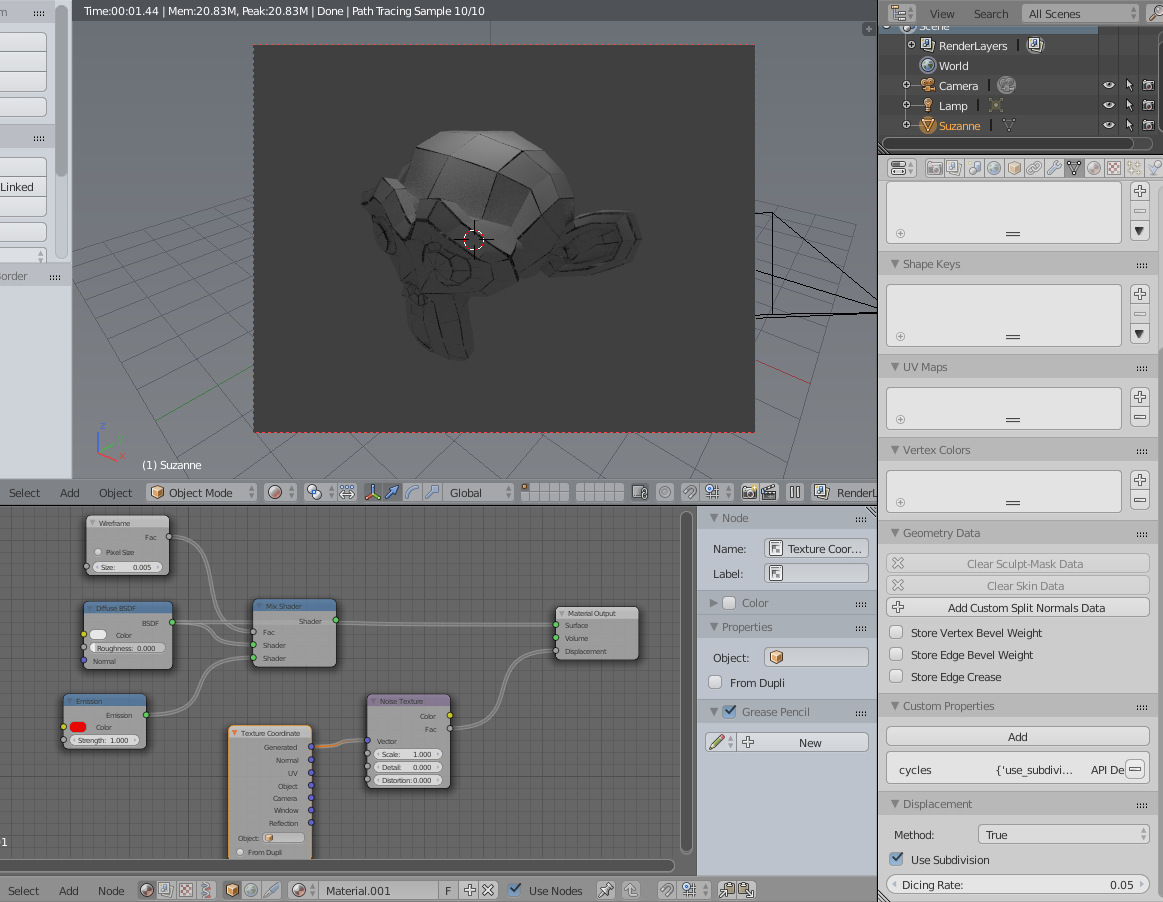Enable Store Vertex Bevel Weight
The width and height of the screenshot is (1163, 902).
point(896,632)
